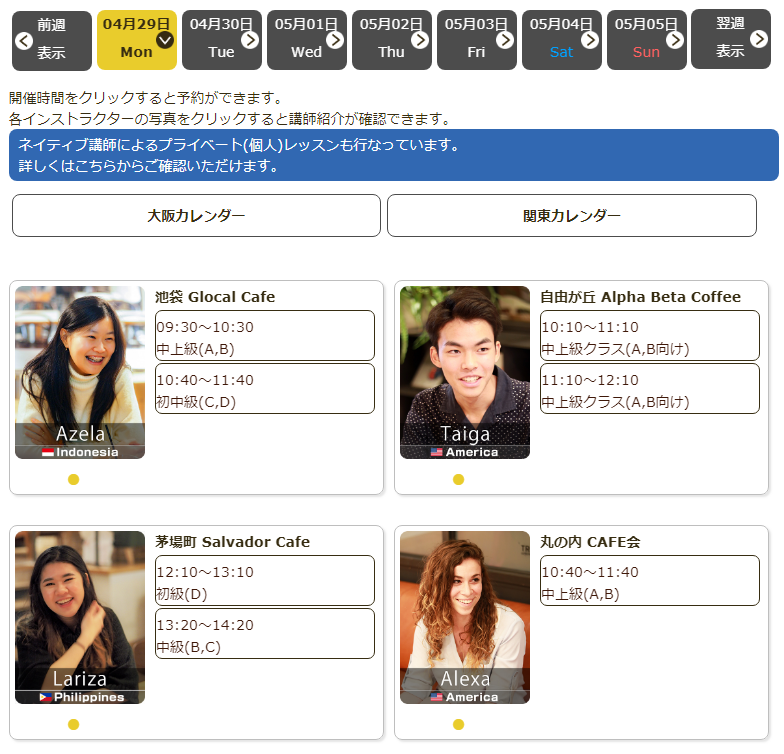Reserve the 丸の内 CAFE会 10:40～11:40 slot
784x754 pixels.
[650, 581]
